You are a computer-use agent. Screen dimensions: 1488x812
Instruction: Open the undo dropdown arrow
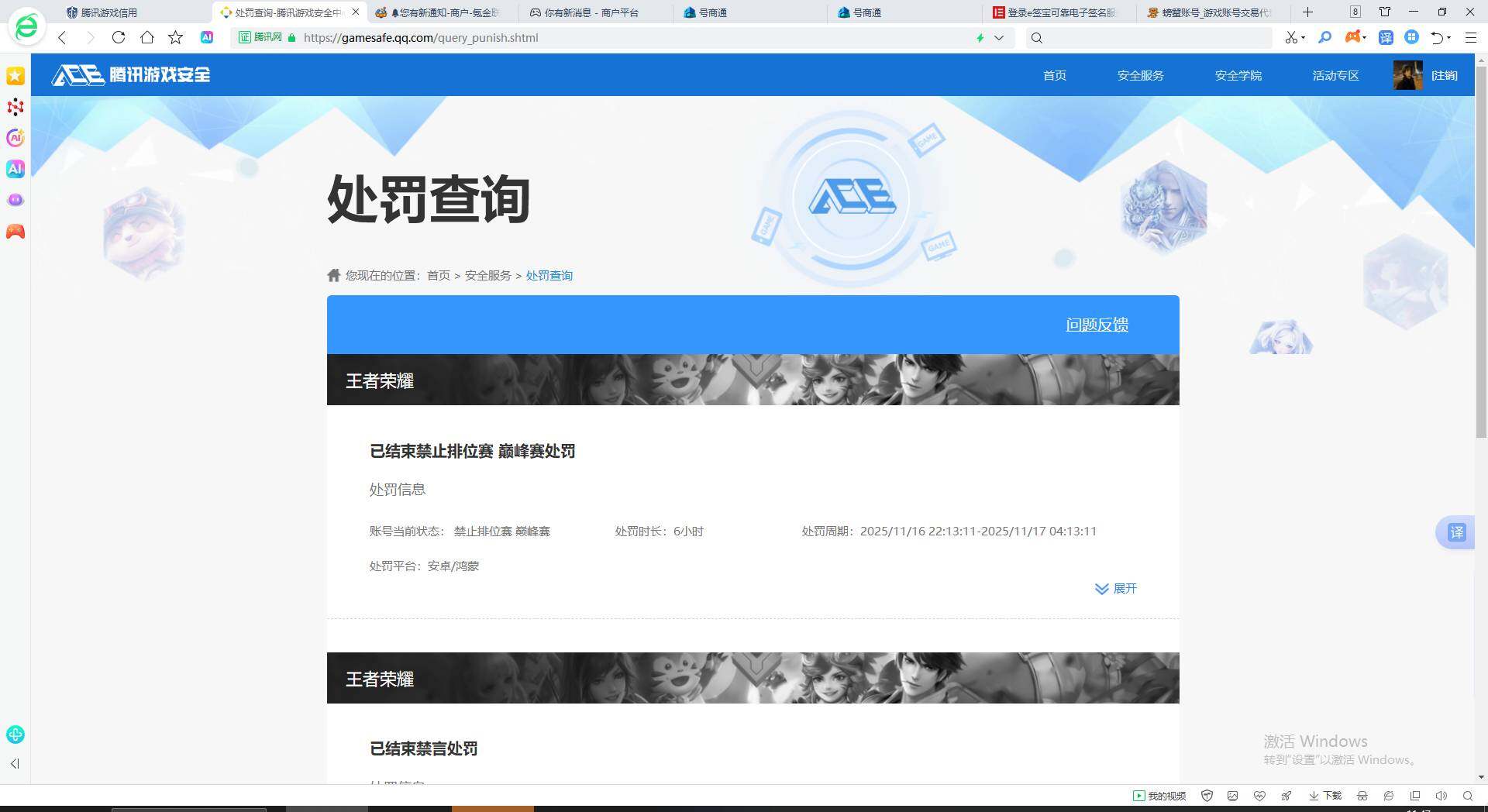click(1449, 37)
